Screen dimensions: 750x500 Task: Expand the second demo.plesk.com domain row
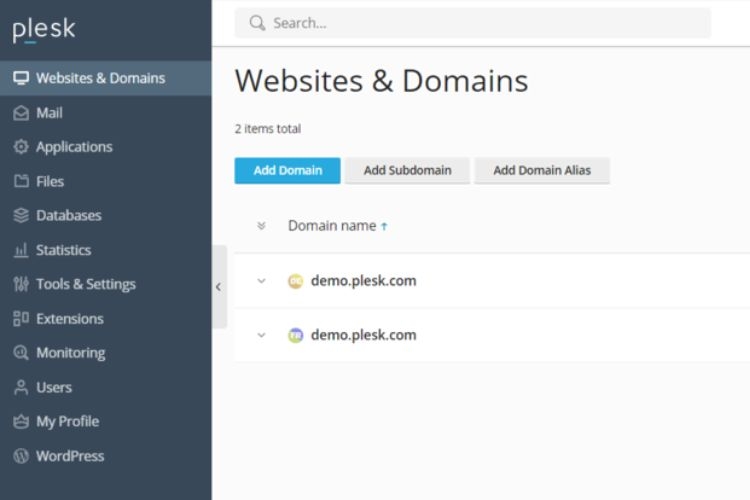tap(262, 335)
